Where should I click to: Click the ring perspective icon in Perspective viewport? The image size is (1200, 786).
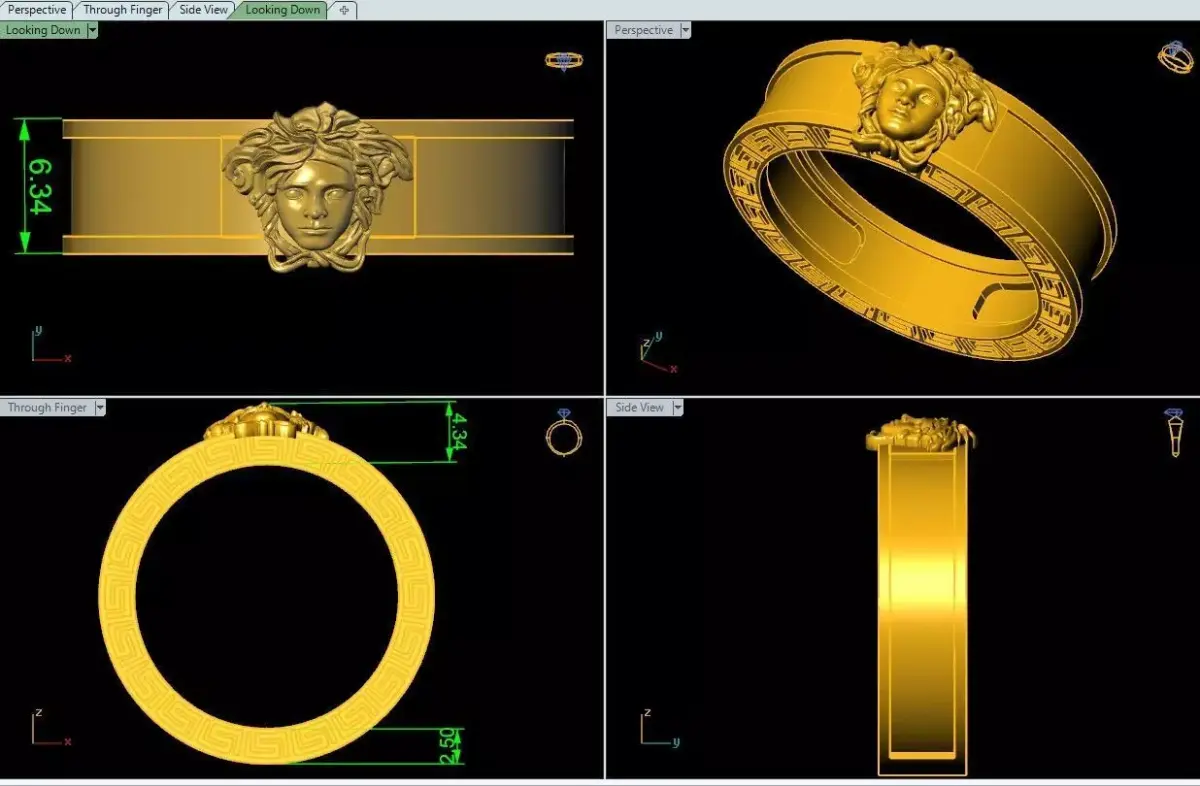pos(1174,57)
